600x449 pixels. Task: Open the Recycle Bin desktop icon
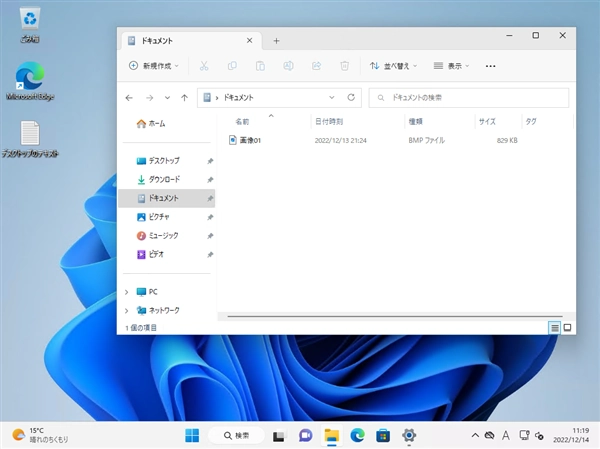30,25
